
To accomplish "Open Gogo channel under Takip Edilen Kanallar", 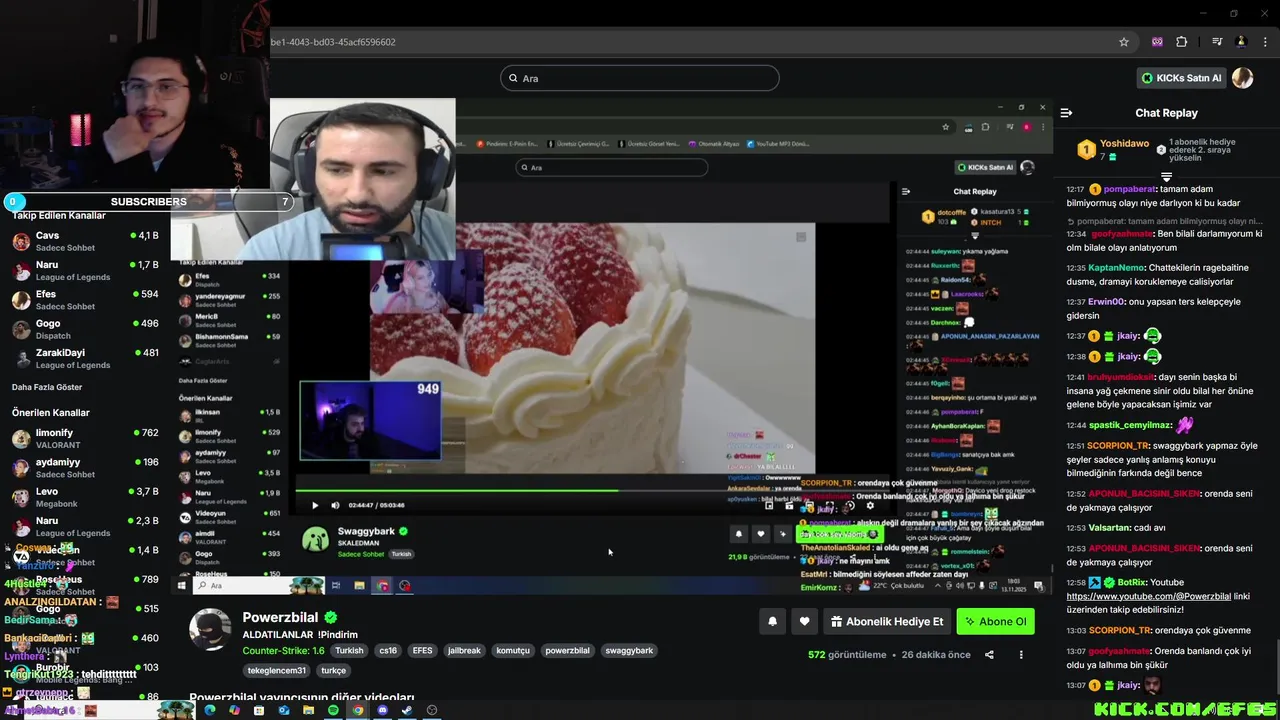I will tap(85, 329).
